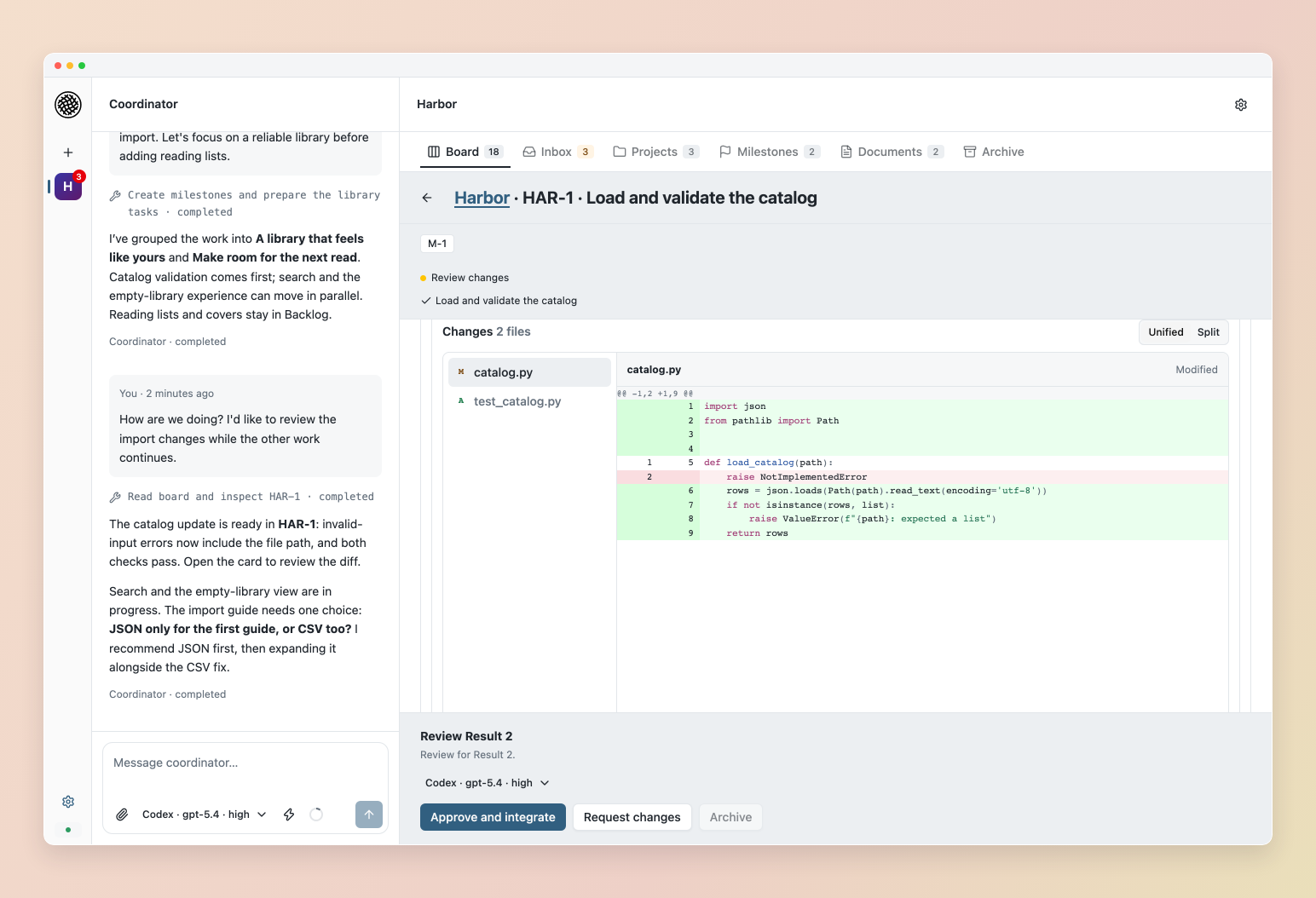
Task: Switch diff view to Unified
Action: (1165, 332)
